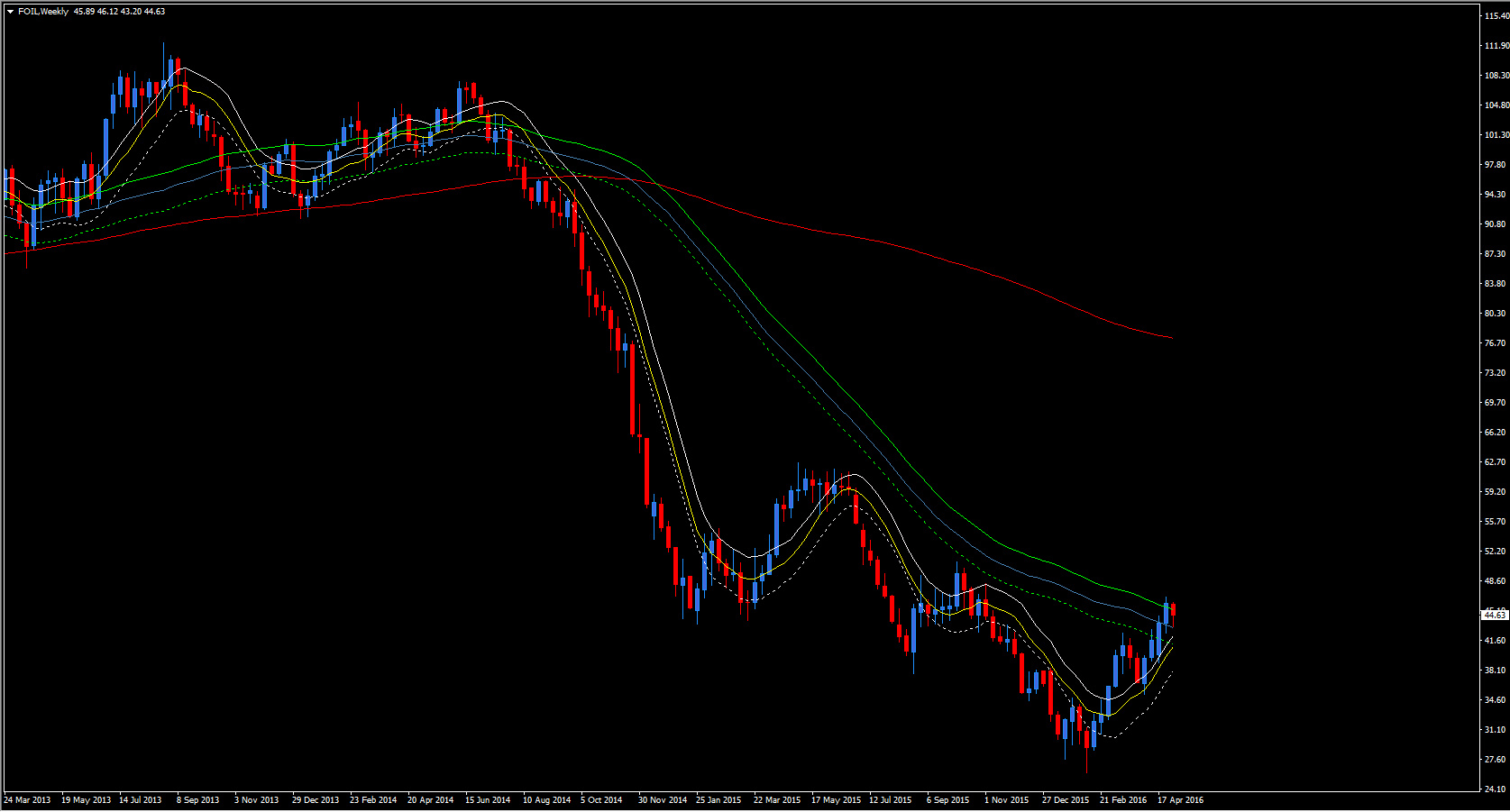Image resolution: width=1510 pixels, height=812 pixels.
Task: Click the 24.10 price axis label
Action: [x=1496, y=789]
